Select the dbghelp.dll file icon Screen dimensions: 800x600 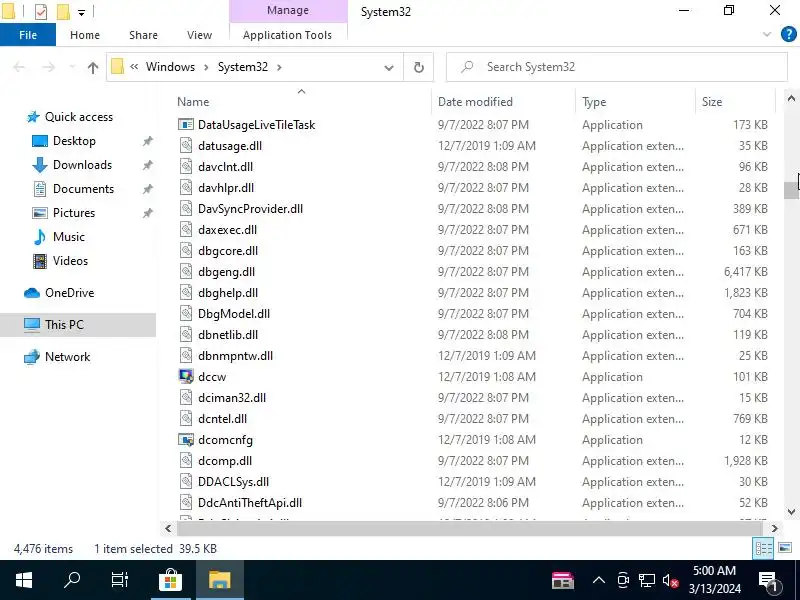(186, 292)
